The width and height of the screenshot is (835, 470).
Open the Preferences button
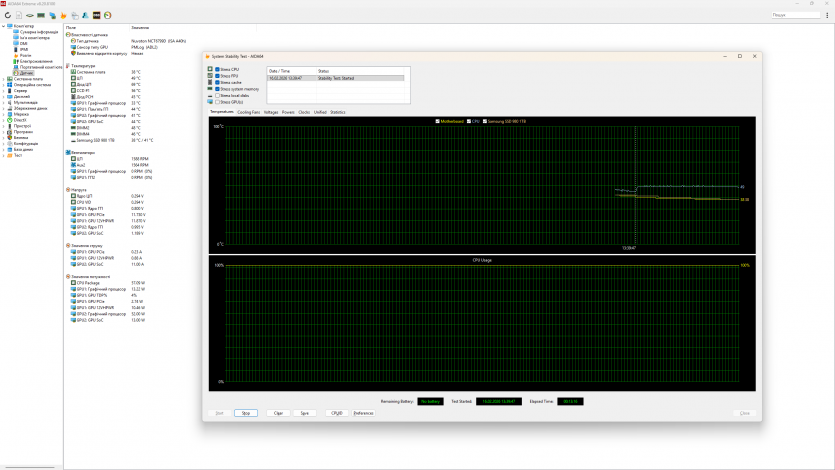click(363, 412)
